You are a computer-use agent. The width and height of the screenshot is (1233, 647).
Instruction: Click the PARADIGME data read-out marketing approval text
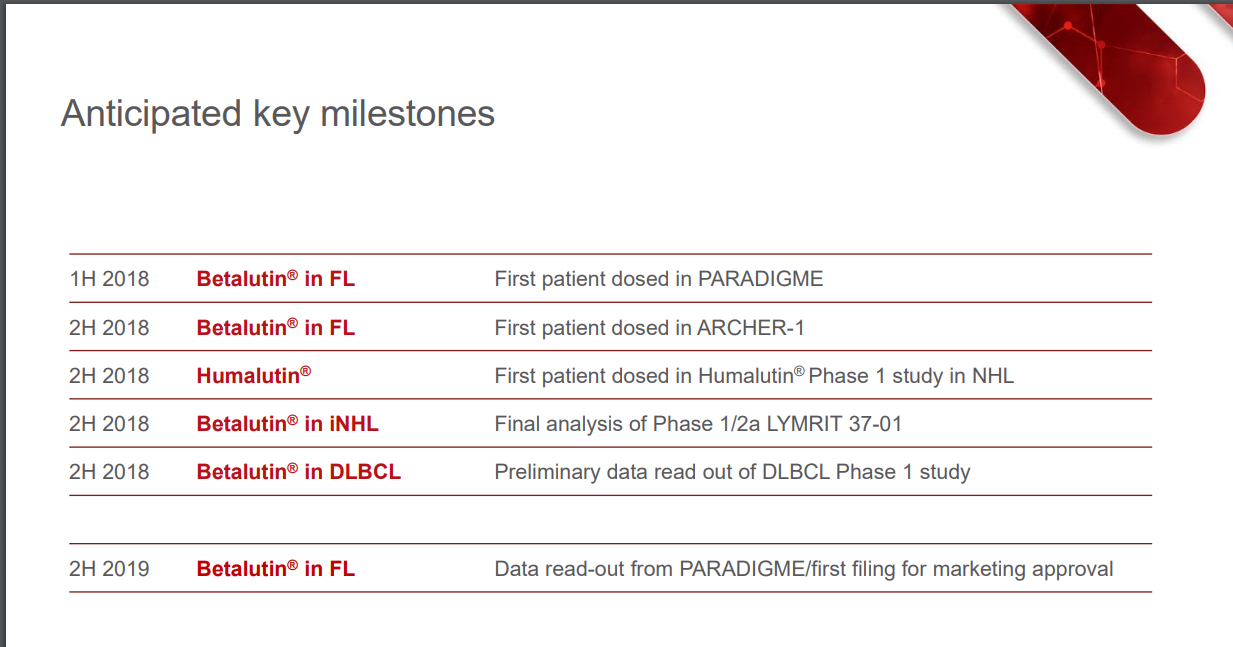pos(804,569)
